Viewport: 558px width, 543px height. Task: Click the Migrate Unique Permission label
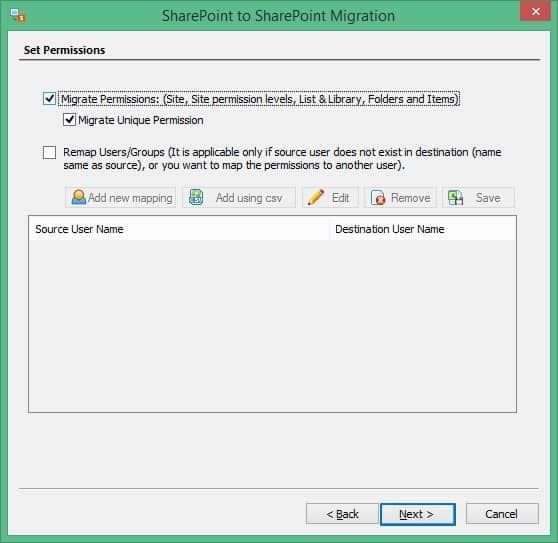(141, 120)
